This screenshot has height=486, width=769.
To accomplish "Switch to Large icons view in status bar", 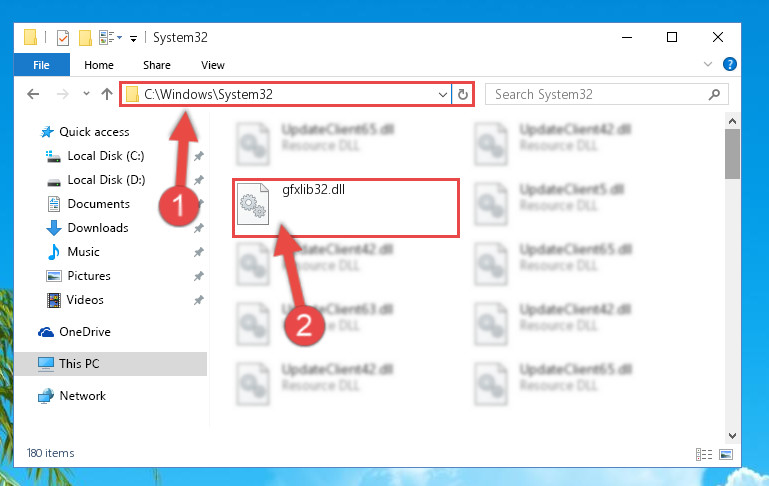I will pos(726,455).
